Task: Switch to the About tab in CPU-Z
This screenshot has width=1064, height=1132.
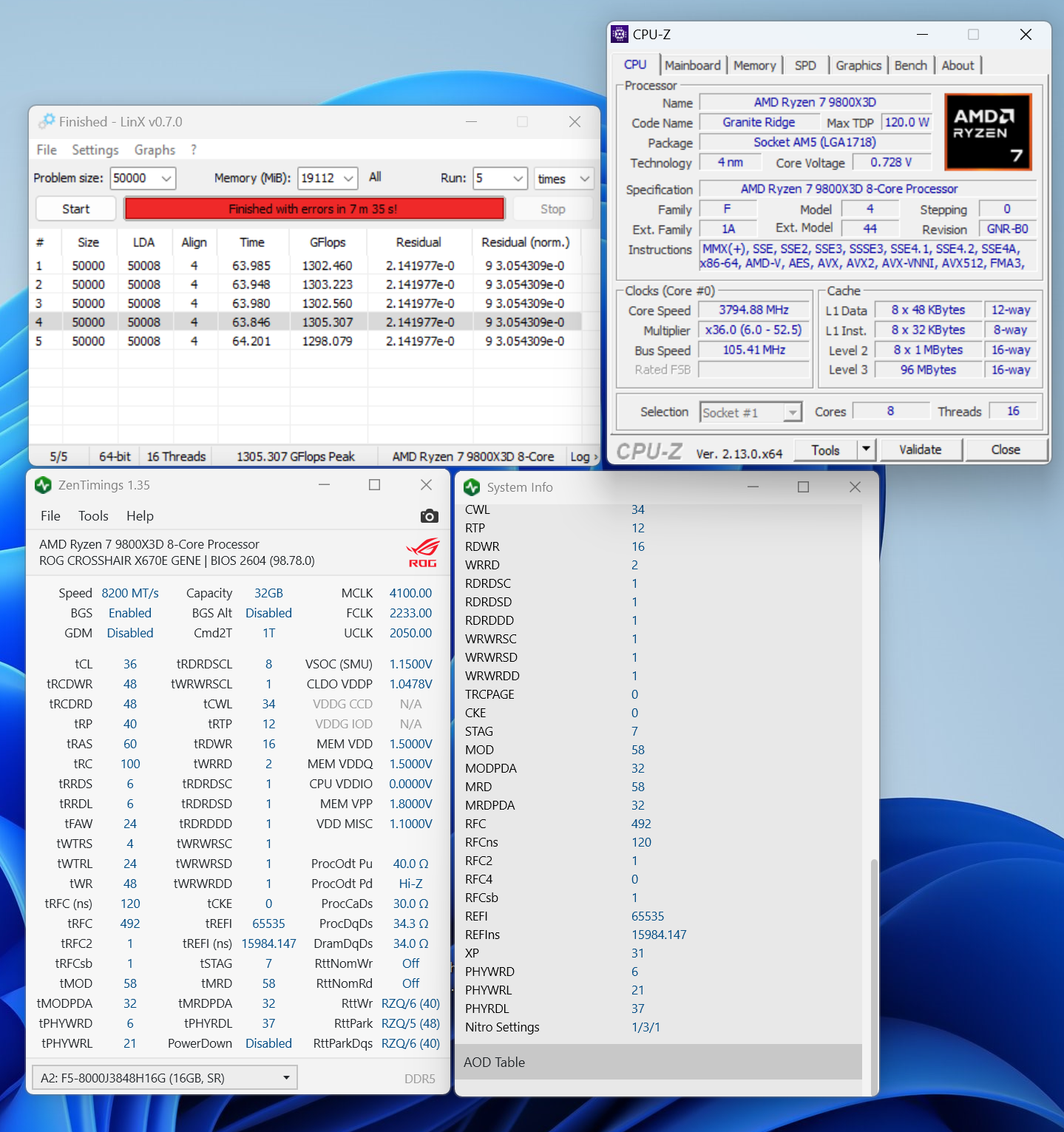Action: (x=958, y=65)
